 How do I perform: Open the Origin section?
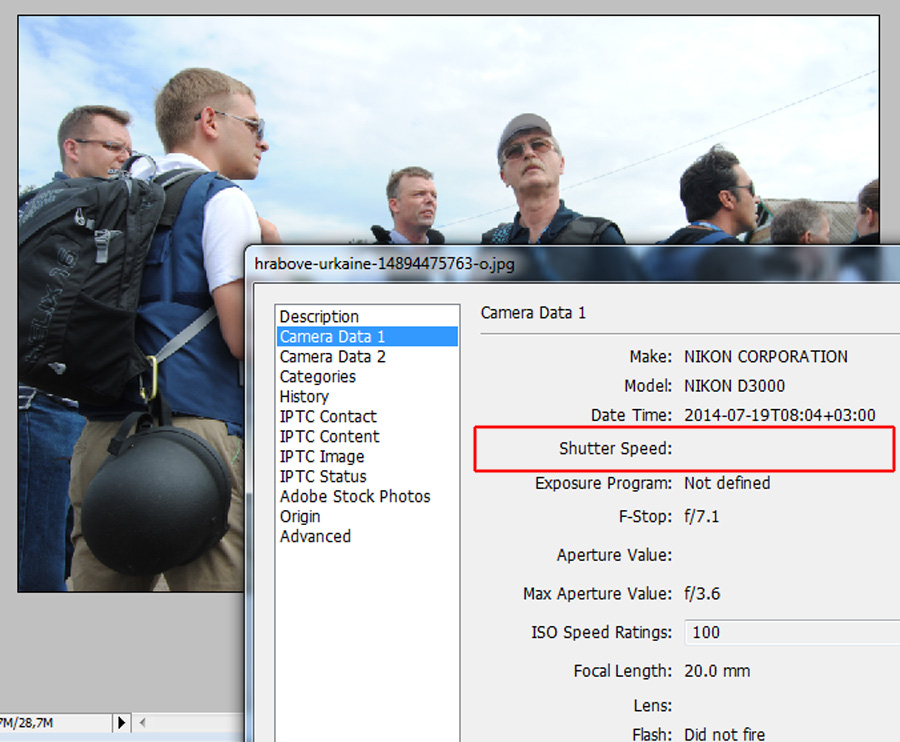coord(300,516)
